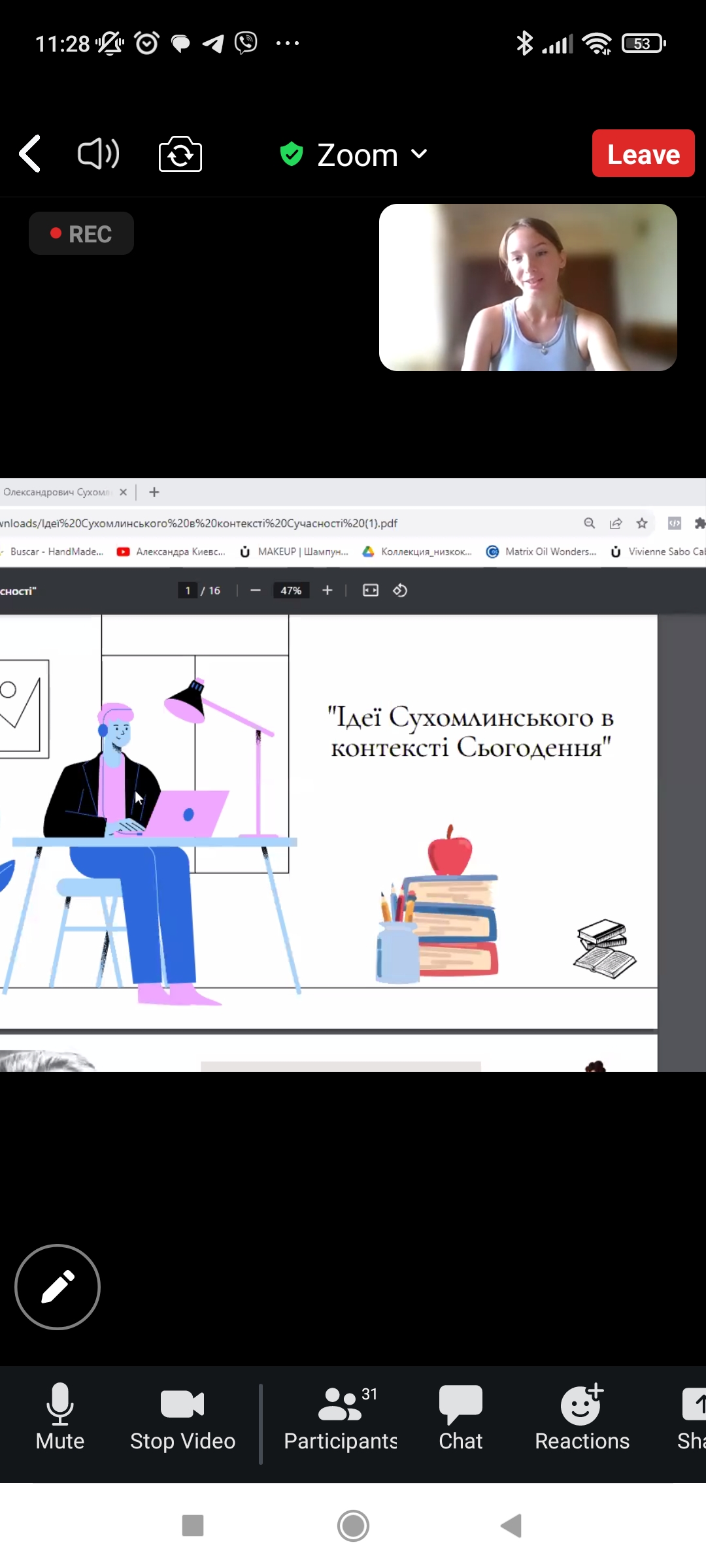Mute the microphone

[60, 1416]
